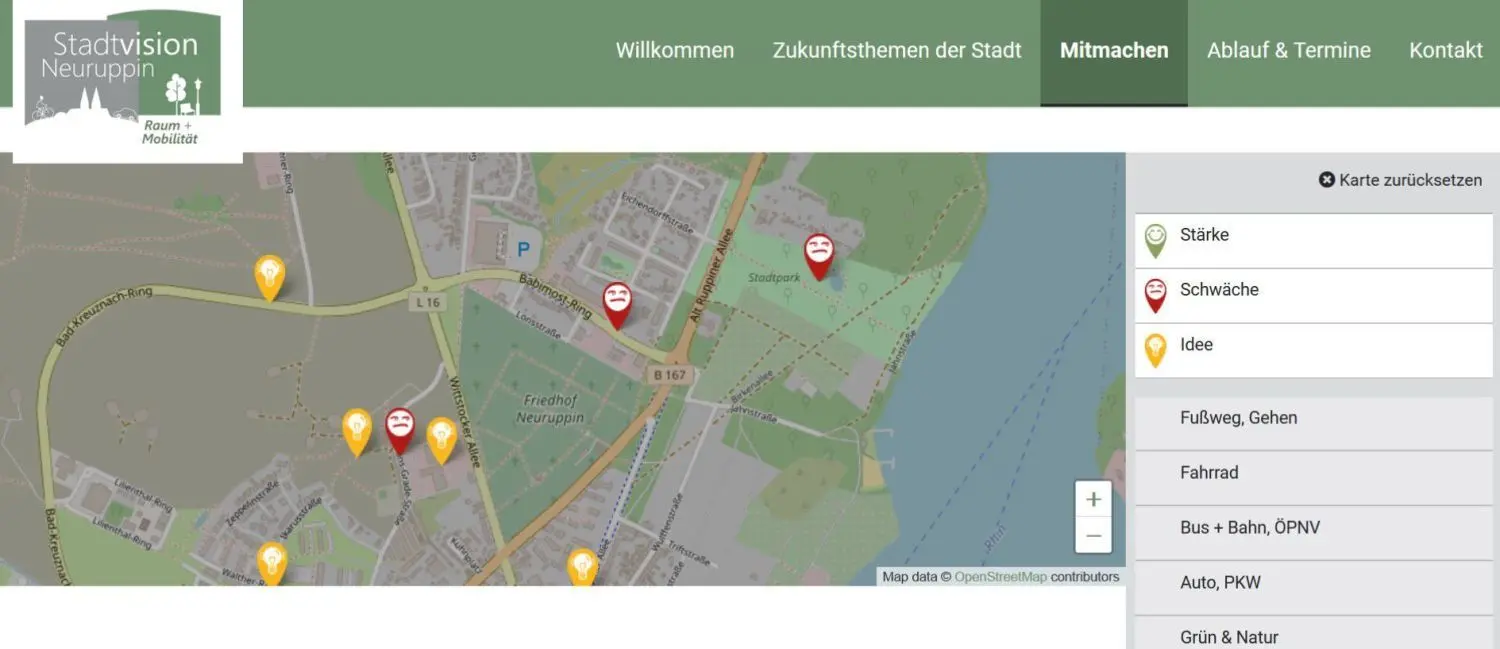Click the yellow marker at the bottom map edge
1500x649 pixels.
[583, 565]
